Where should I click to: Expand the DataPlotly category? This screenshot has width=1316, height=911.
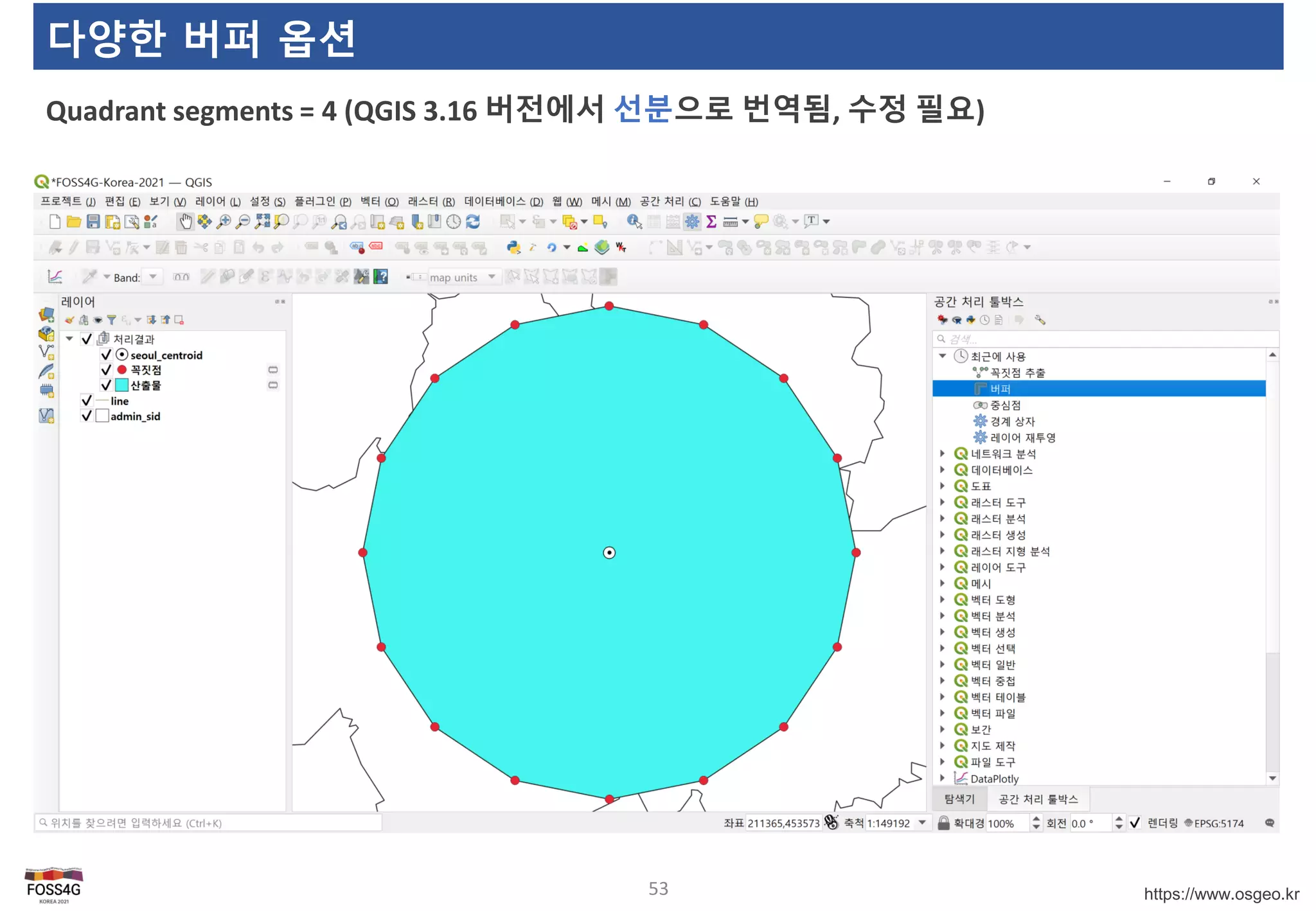coord(942,778)
